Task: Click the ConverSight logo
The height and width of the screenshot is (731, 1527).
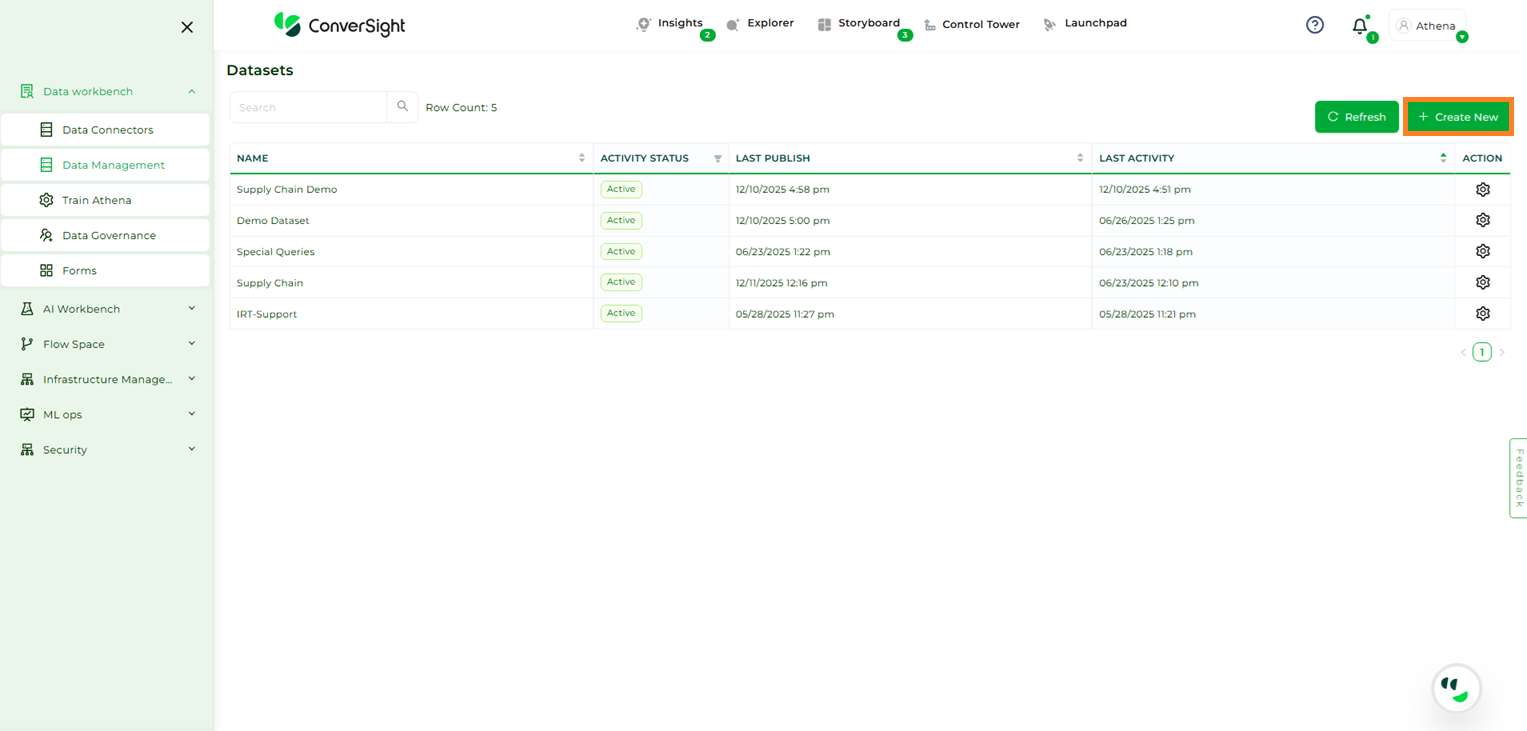Action: click(x=340, y=25)
